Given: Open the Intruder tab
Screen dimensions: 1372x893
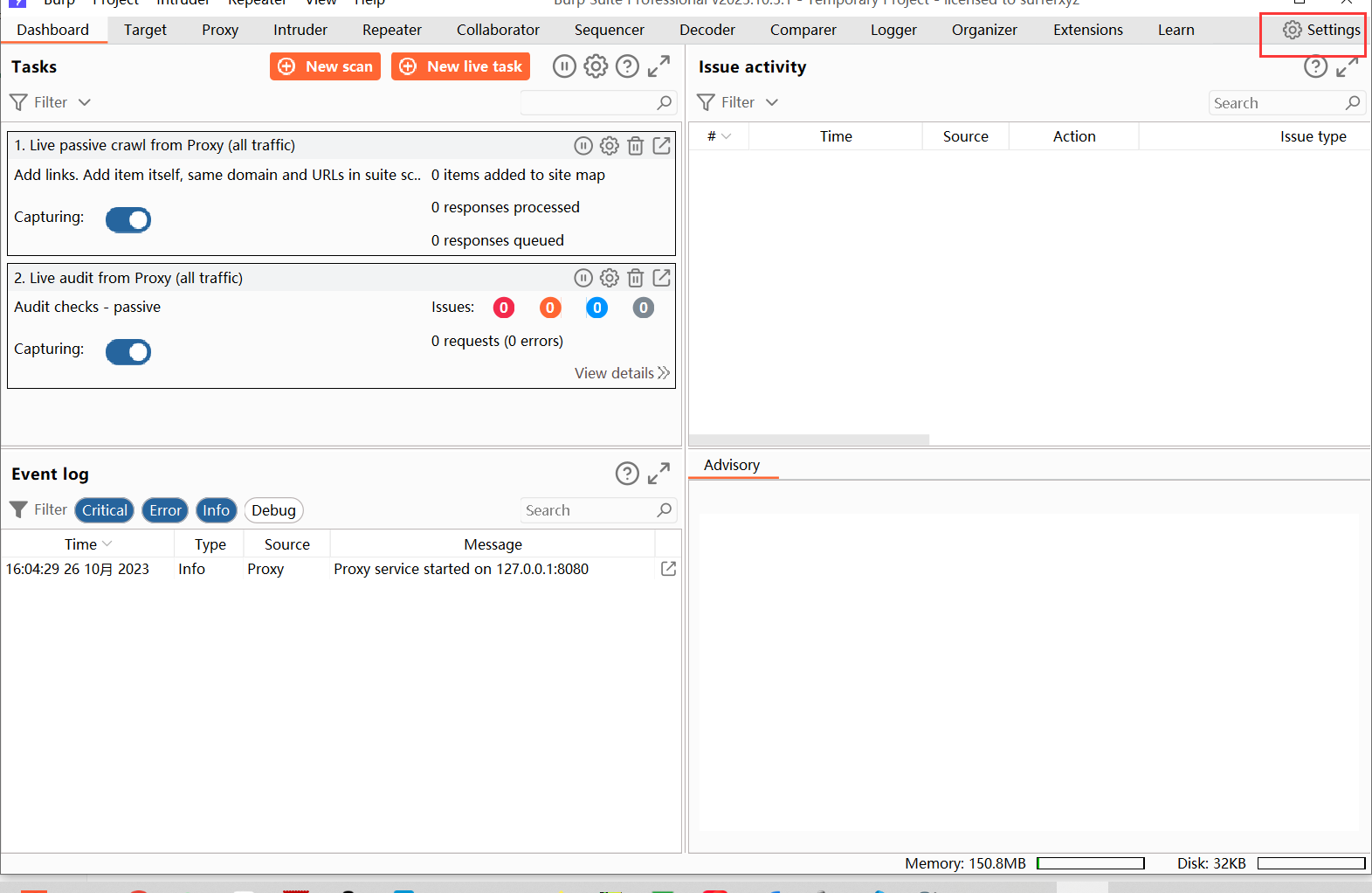Looking at the screenshot, I should (300, 30).
